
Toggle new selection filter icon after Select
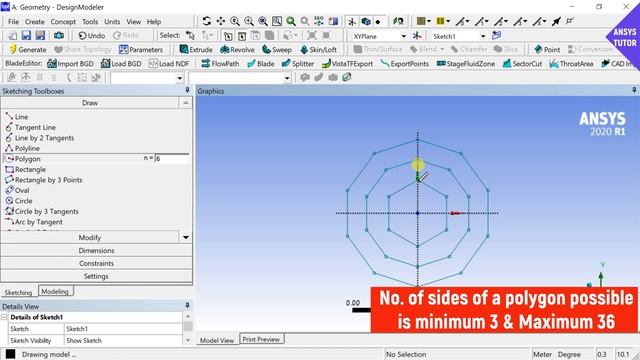[x=190, y=36]
